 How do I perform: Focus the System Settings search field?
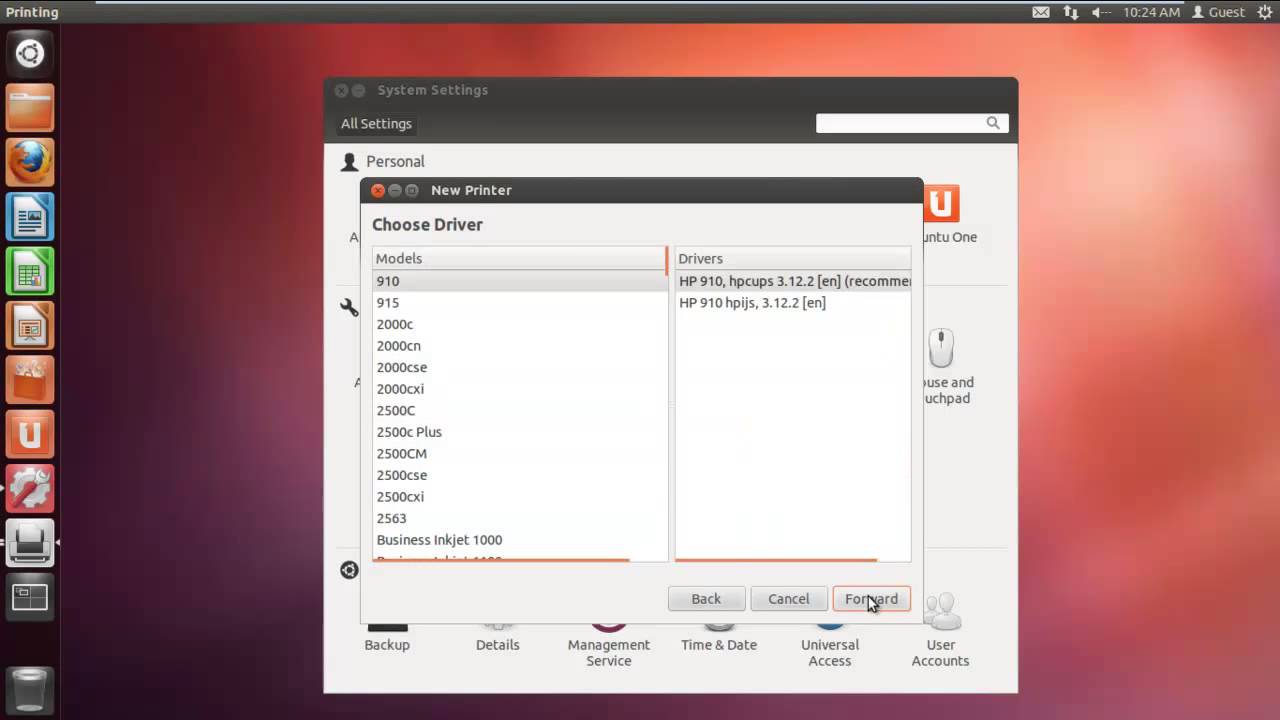coord(911,123)
